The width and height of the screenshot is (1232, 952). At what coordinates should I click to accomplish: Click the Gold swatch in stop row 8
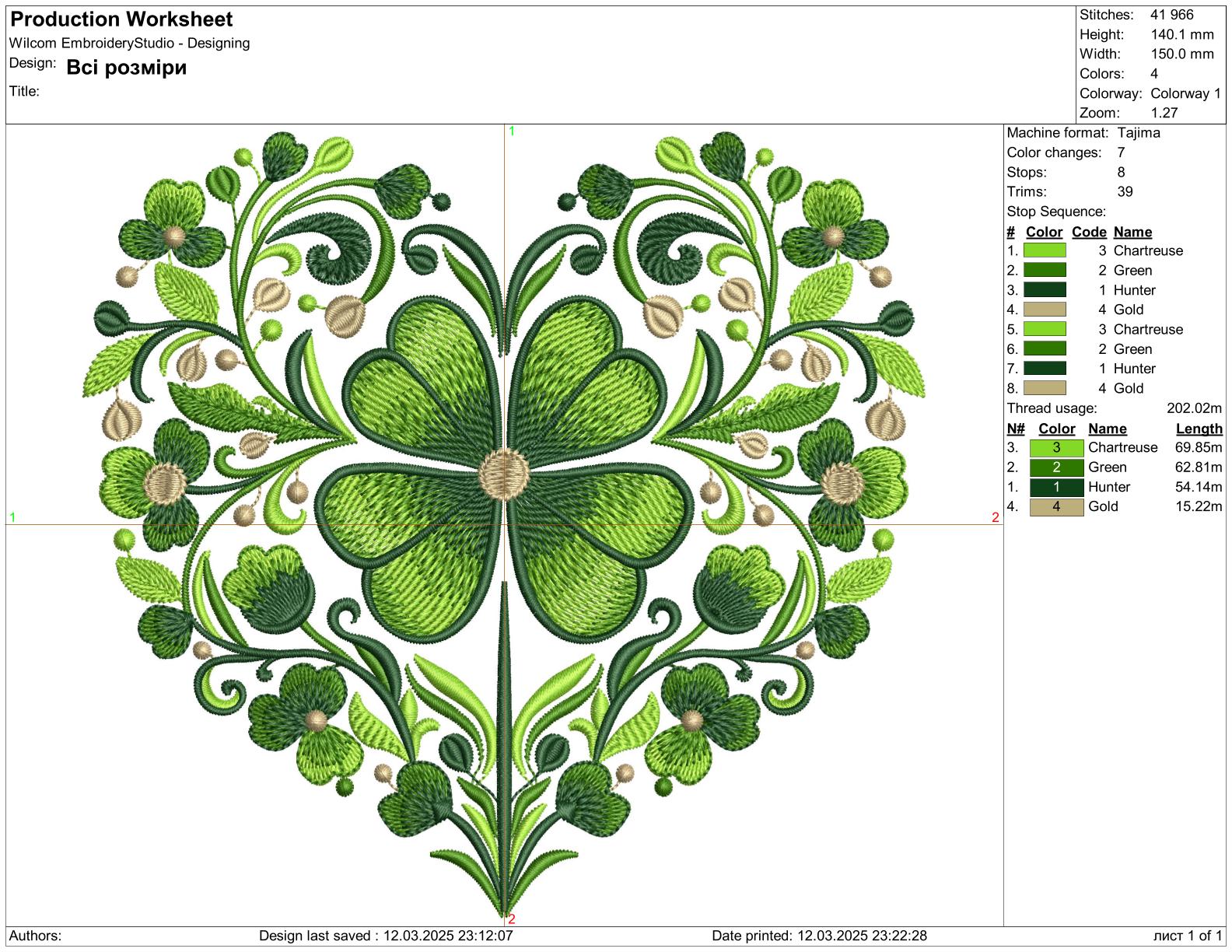click(x=1045, y=388)
